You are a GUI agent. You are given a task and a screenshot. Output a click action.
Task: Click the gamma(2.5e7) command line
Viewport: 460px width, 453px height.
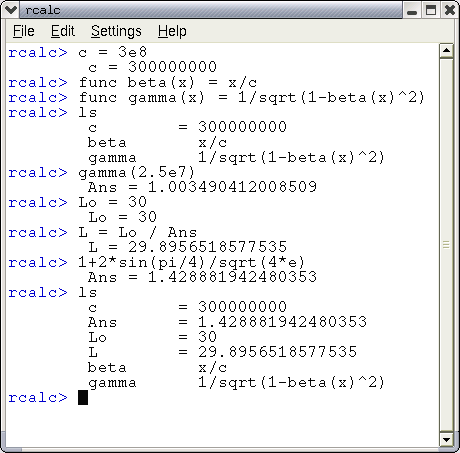pyautogui.click(x=136, y=172)
